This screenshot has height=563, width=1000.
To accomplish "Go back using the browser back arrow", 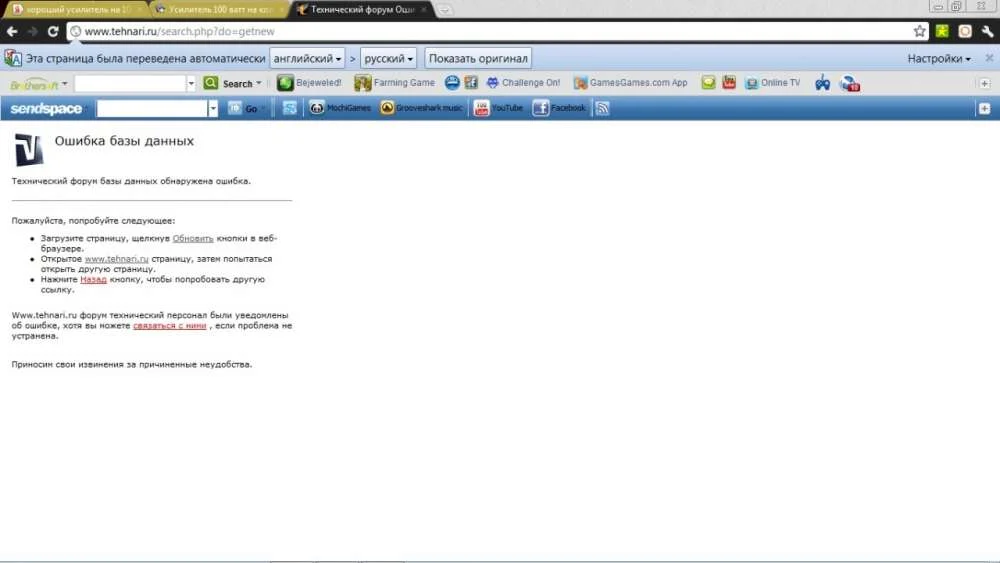I will pos(11,31).
